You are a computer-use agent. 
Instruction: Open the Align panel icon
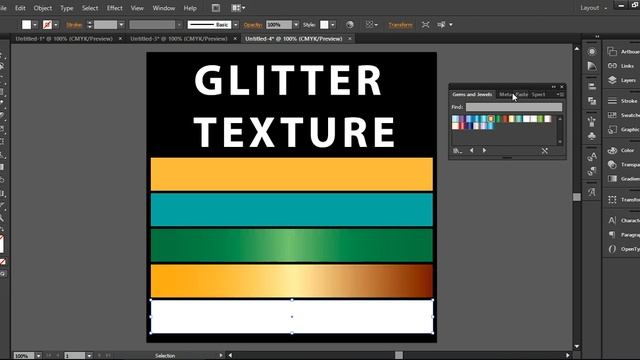pyautogui.click(x=592, y=86)
